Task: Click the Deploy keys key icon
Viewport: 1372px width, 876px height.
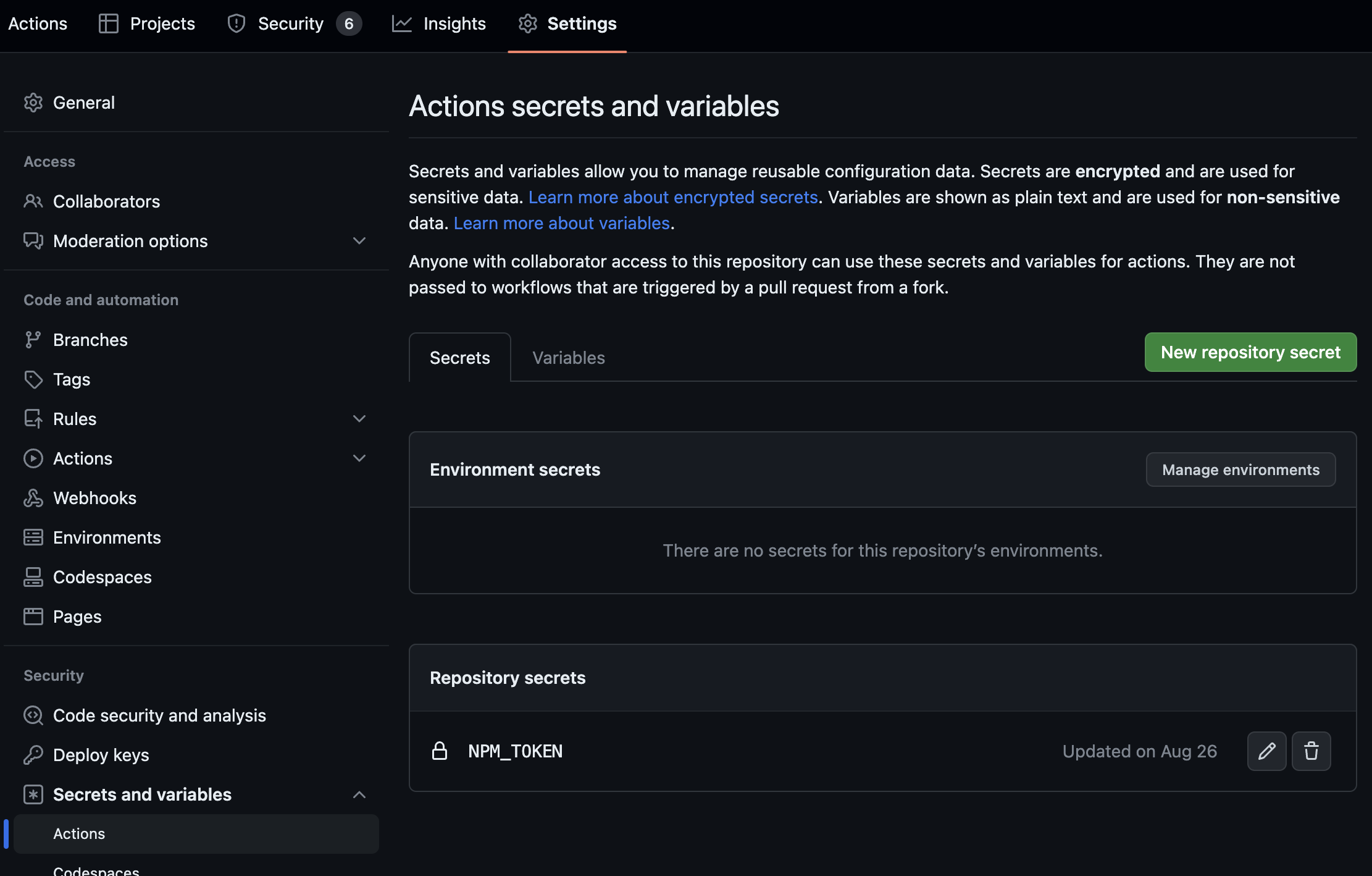Action: coord(33,755)
